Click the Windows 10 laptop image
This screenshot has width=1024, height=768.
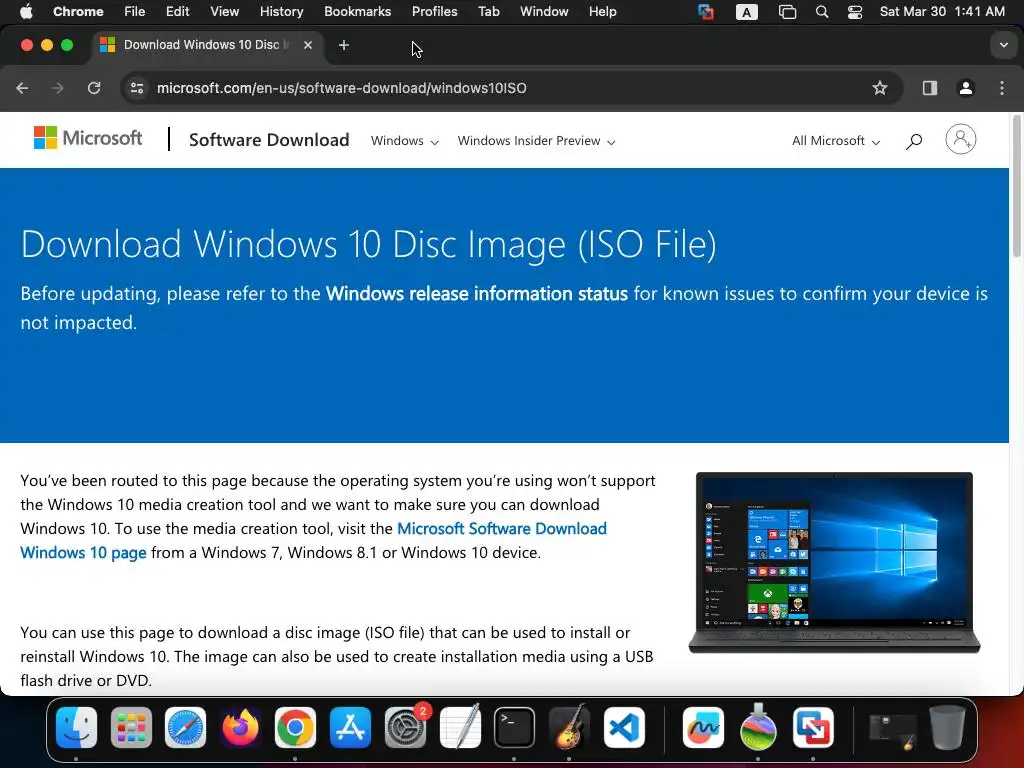pos(835,562)
